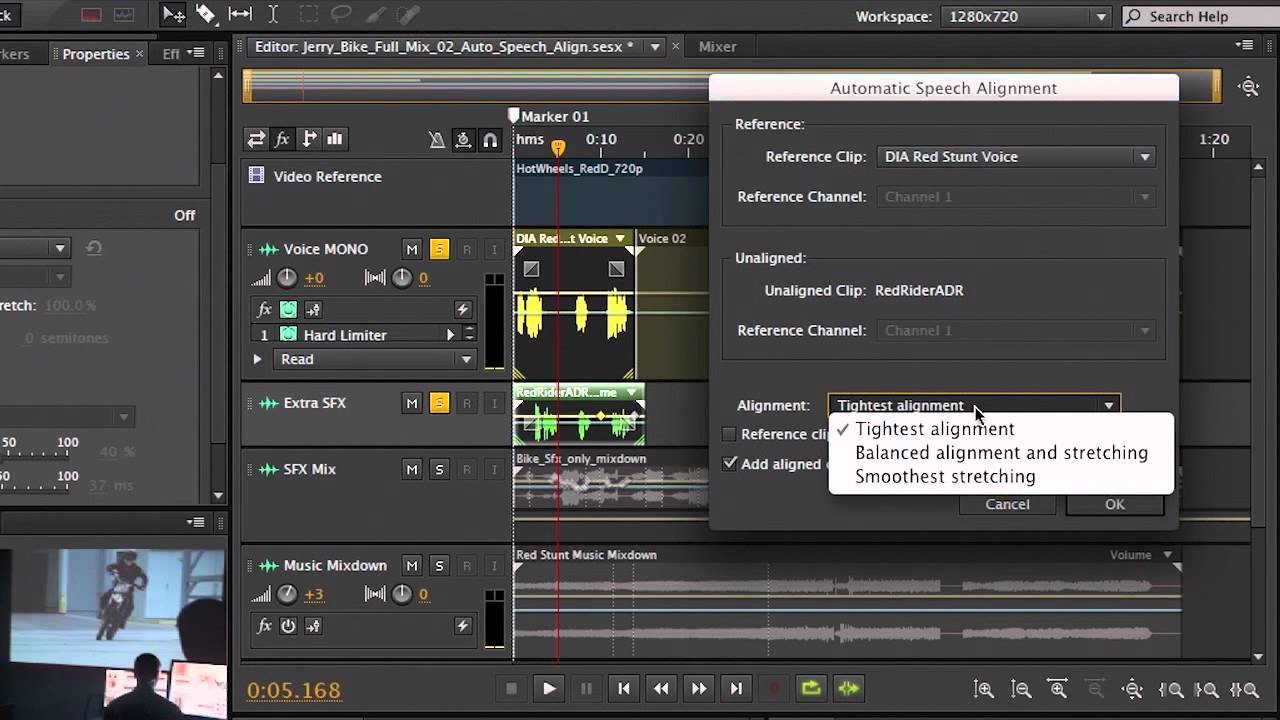Toggle Loop Playback button
The image size is (1280, 720).
pos(811,688)
